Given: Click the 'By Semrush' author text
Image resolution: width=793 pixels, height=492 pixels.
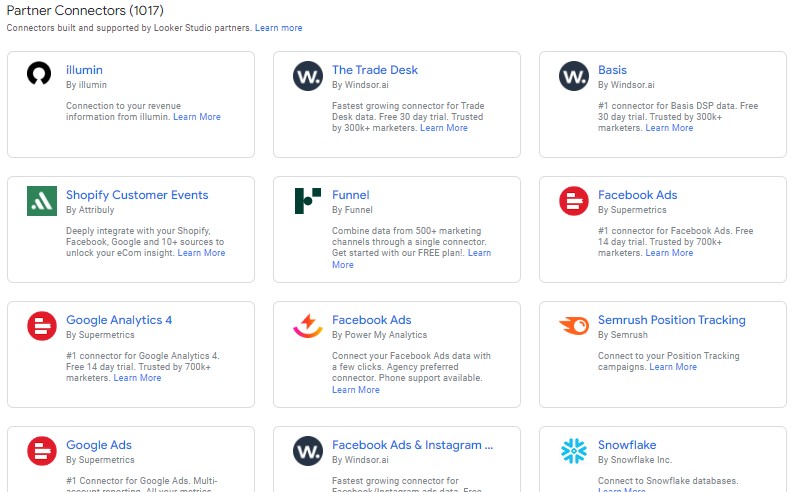Looking at the screenshot, I should point(623,335).
